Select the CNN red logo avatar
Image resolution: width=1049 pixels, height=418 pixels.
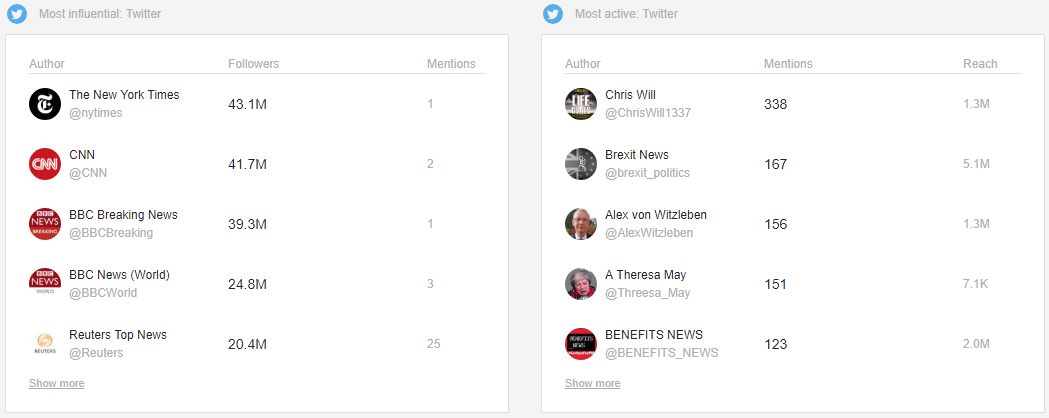point(45,164)
